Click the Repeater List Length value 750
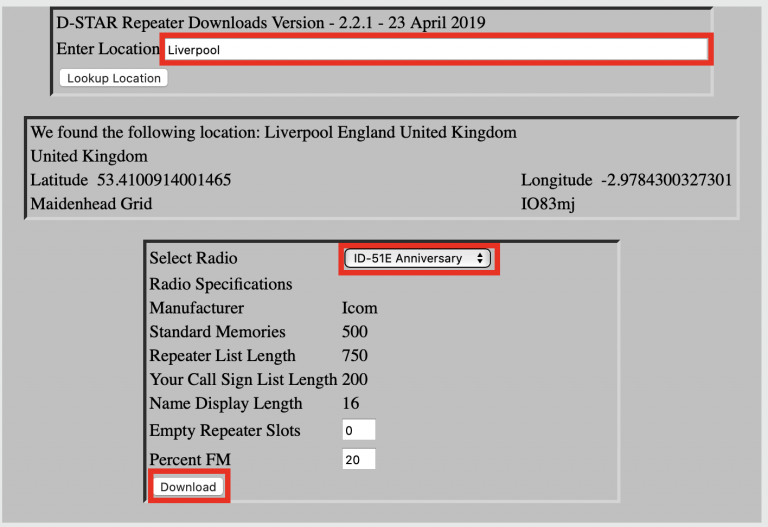The width and height of the screenshot is (768, 527). [x=354, y=356]
